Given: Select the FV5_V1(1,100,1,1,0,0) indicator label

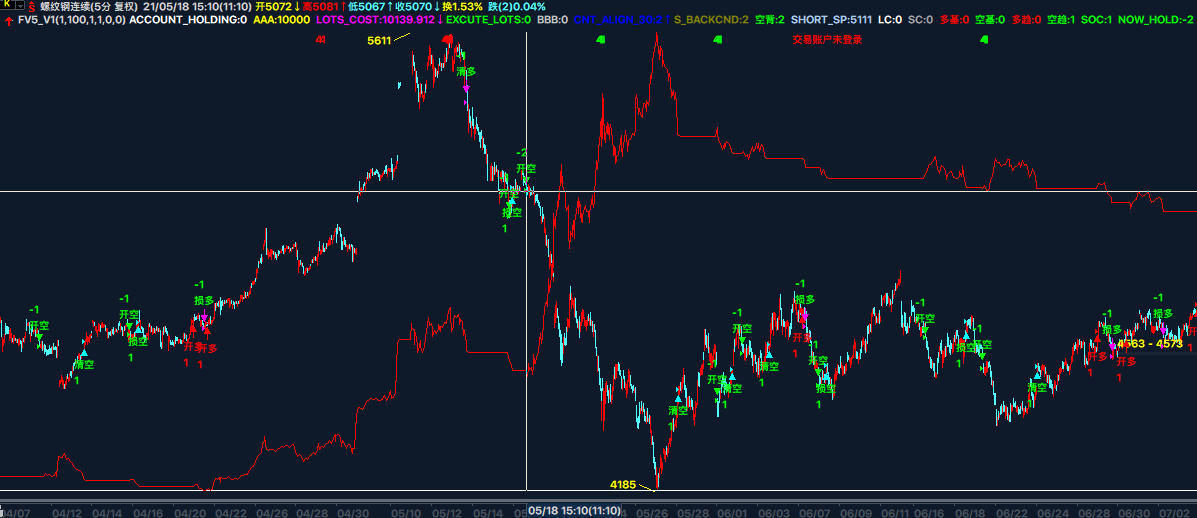Looking at the screenshot, I should (72, 20).
